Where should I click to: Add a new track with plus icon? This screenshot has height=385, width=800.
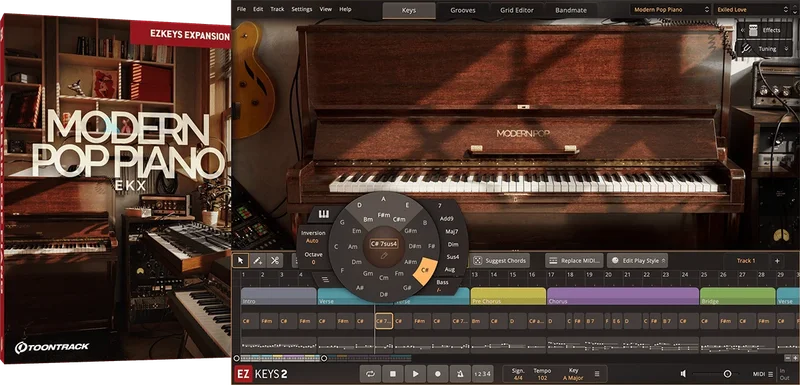click(777, 261)
